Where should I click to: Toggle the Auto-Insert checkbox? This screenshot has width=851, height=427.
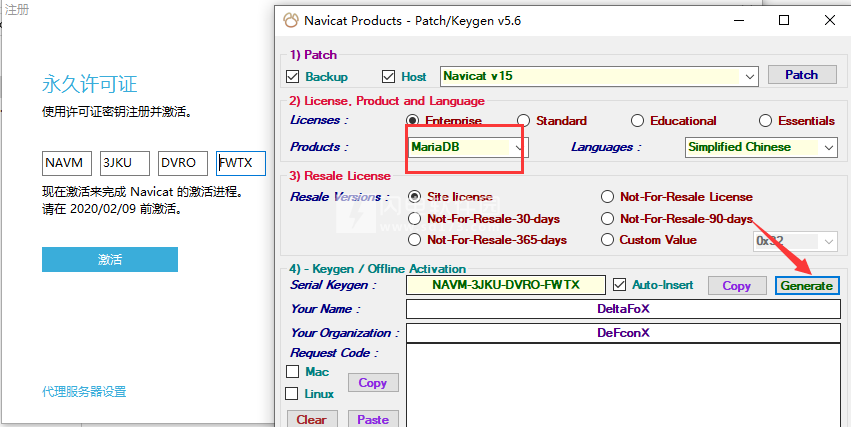619,285
